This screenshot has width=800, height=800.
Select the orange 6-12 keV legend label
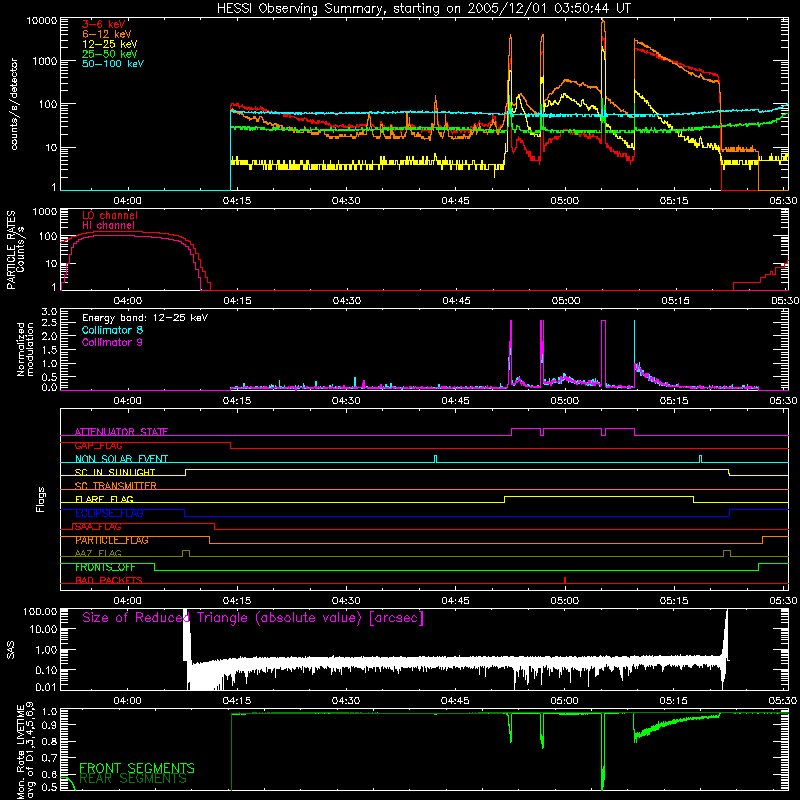[x=107, y=34]
